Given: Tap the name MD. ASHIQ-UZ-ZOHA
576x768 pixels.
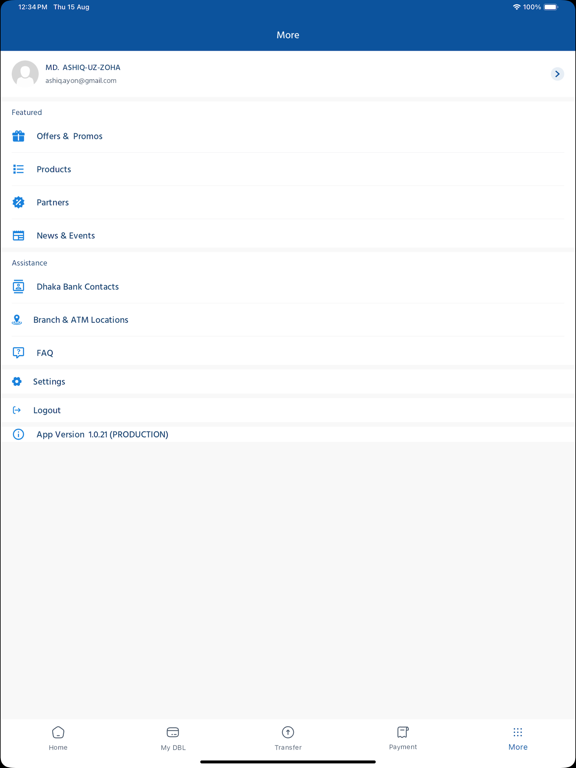Looking at the screenshot, I should (83, 68).
